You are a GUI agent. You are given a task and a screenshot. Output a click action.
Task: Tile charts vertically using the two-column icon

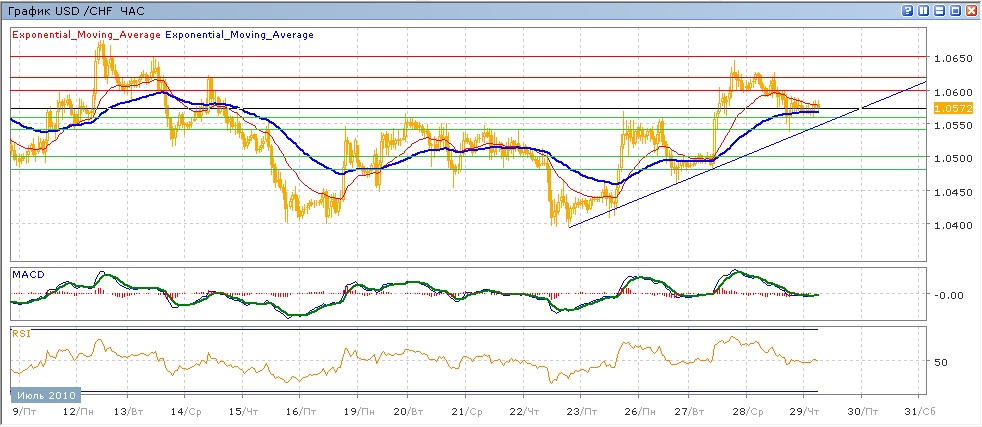923,10
